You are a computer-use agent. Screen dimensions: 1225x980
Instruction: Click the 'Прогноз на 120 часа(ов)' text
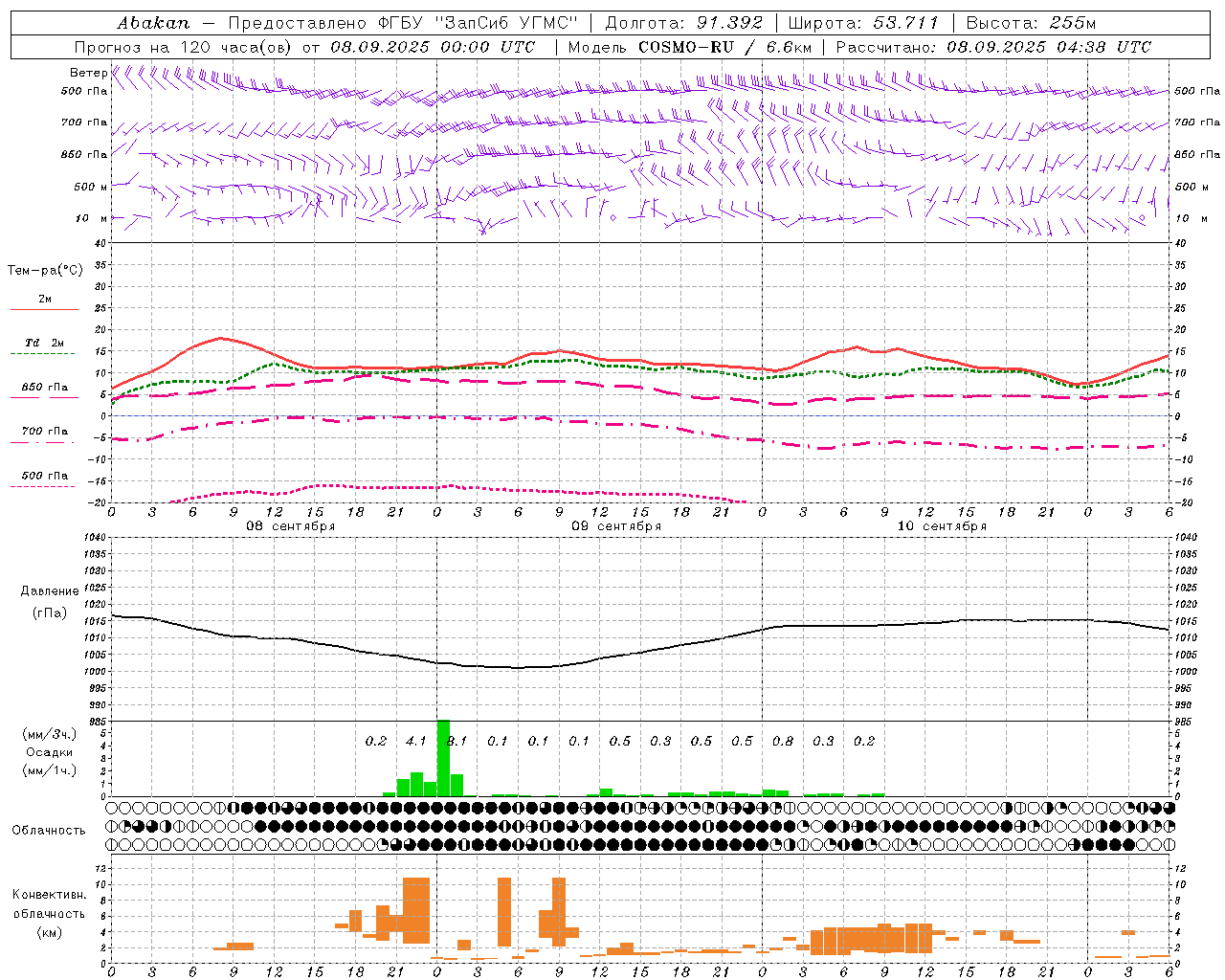click(x=183, y=47)
